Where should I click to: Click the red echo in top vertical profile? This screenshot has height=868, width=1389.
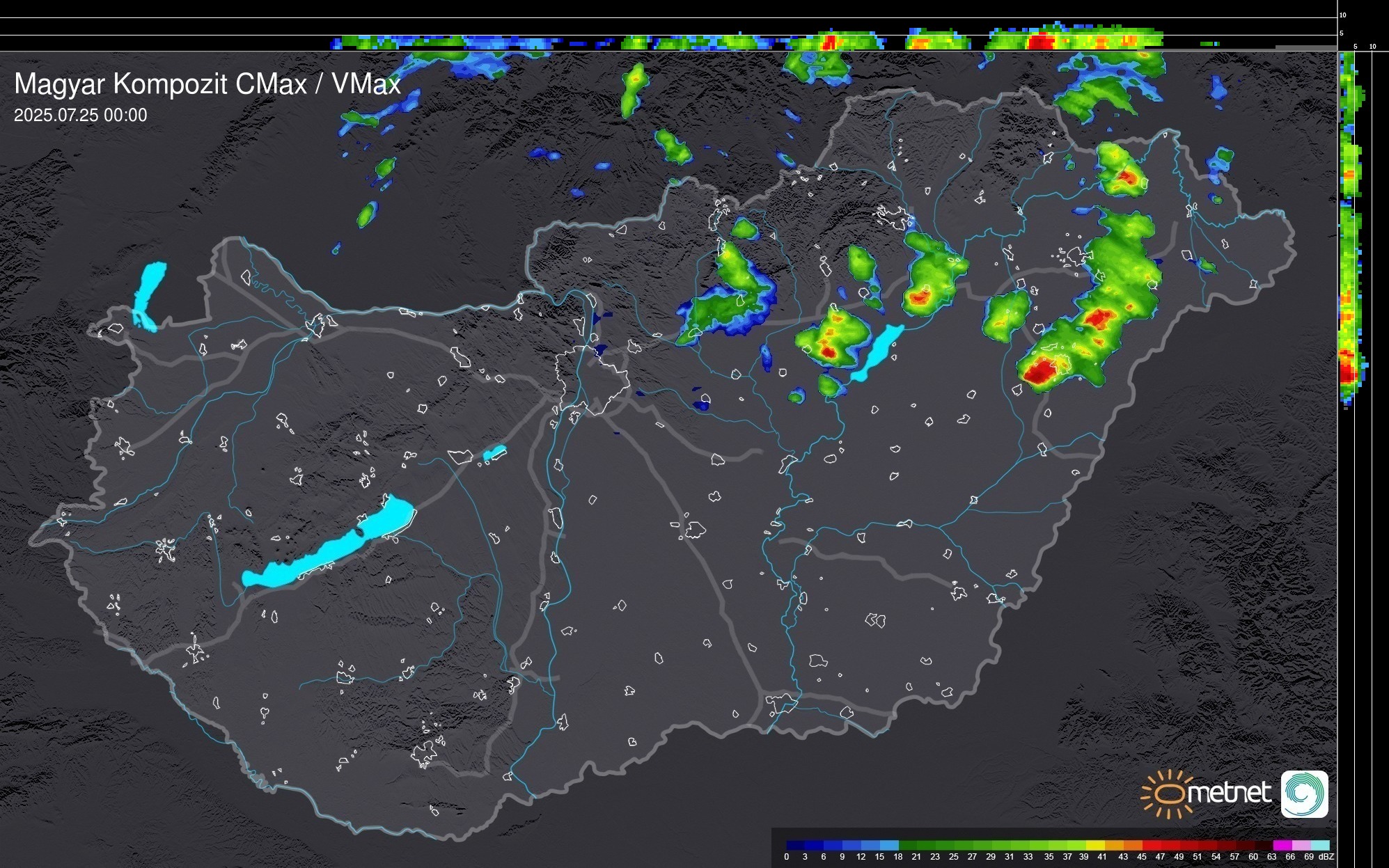pyautogui.click(x=1040, y=41)
